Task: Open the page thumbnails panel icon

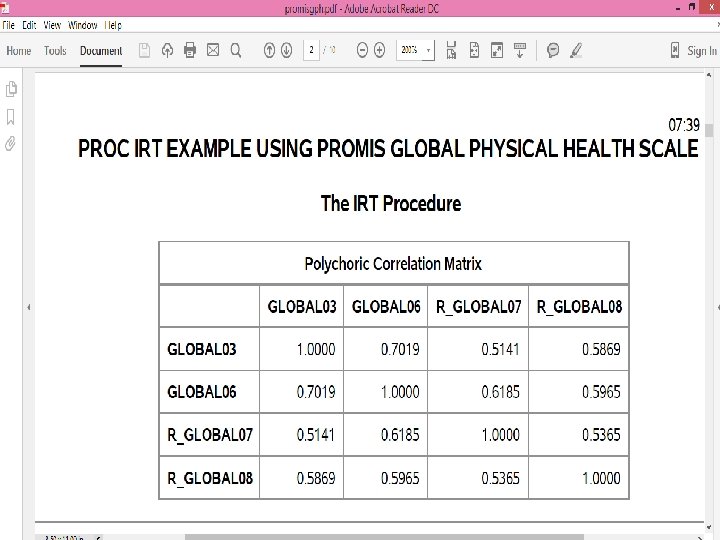Action: pyautogui.click(x=11, y=89)
